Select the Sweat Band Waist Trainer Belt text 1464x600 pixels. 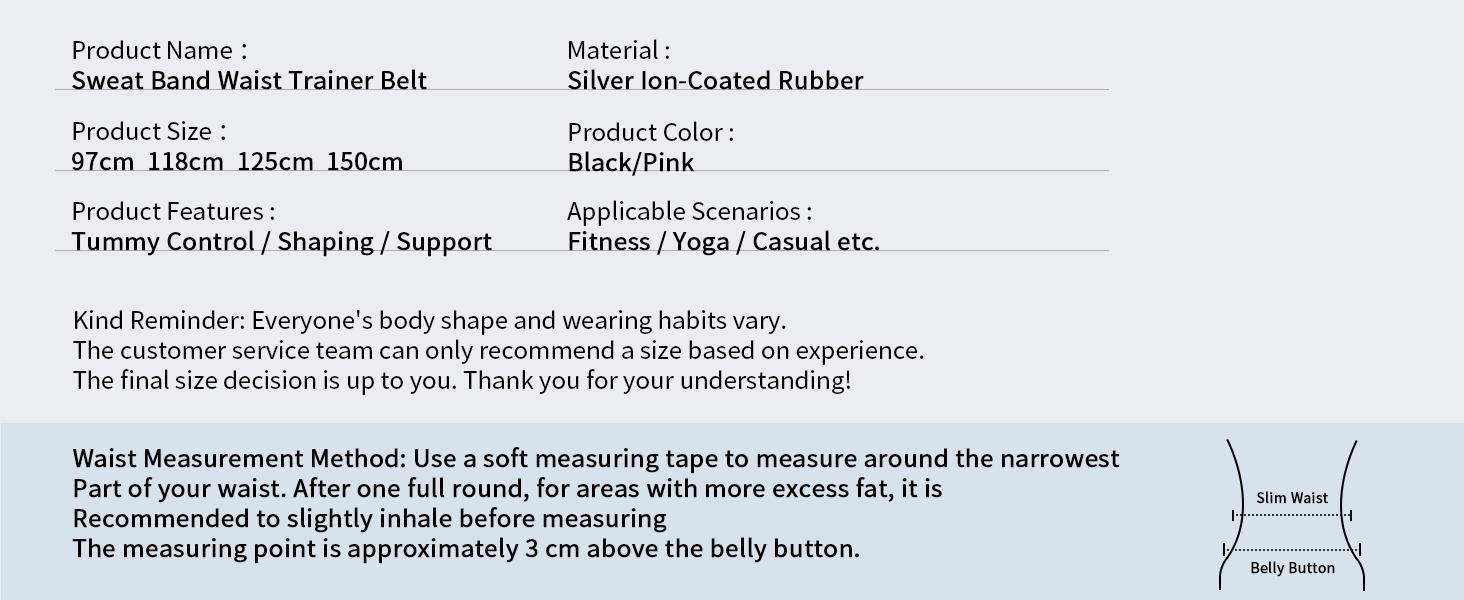pyautogui.click(x=249, y=80)
